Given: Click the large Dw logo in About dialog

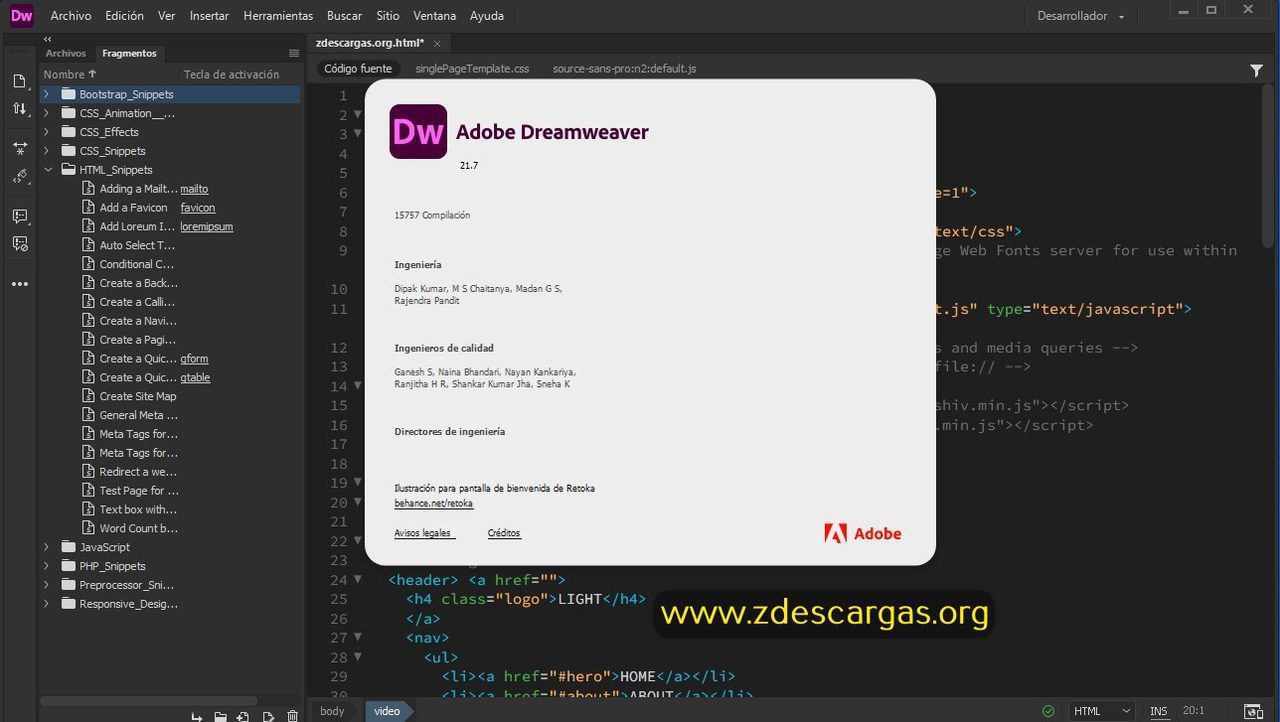Looking at the screenshot, I should (x=418, y=131).
